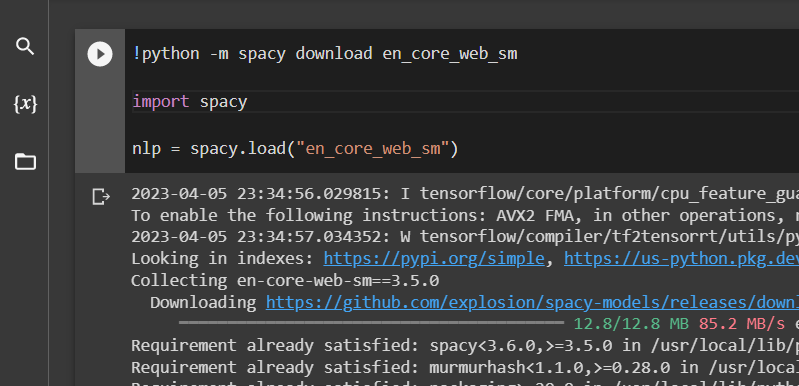Click the spacy<3.6.0 requirement satisfied line
This screenshot has height=386, width=799.
pos(465,345)
